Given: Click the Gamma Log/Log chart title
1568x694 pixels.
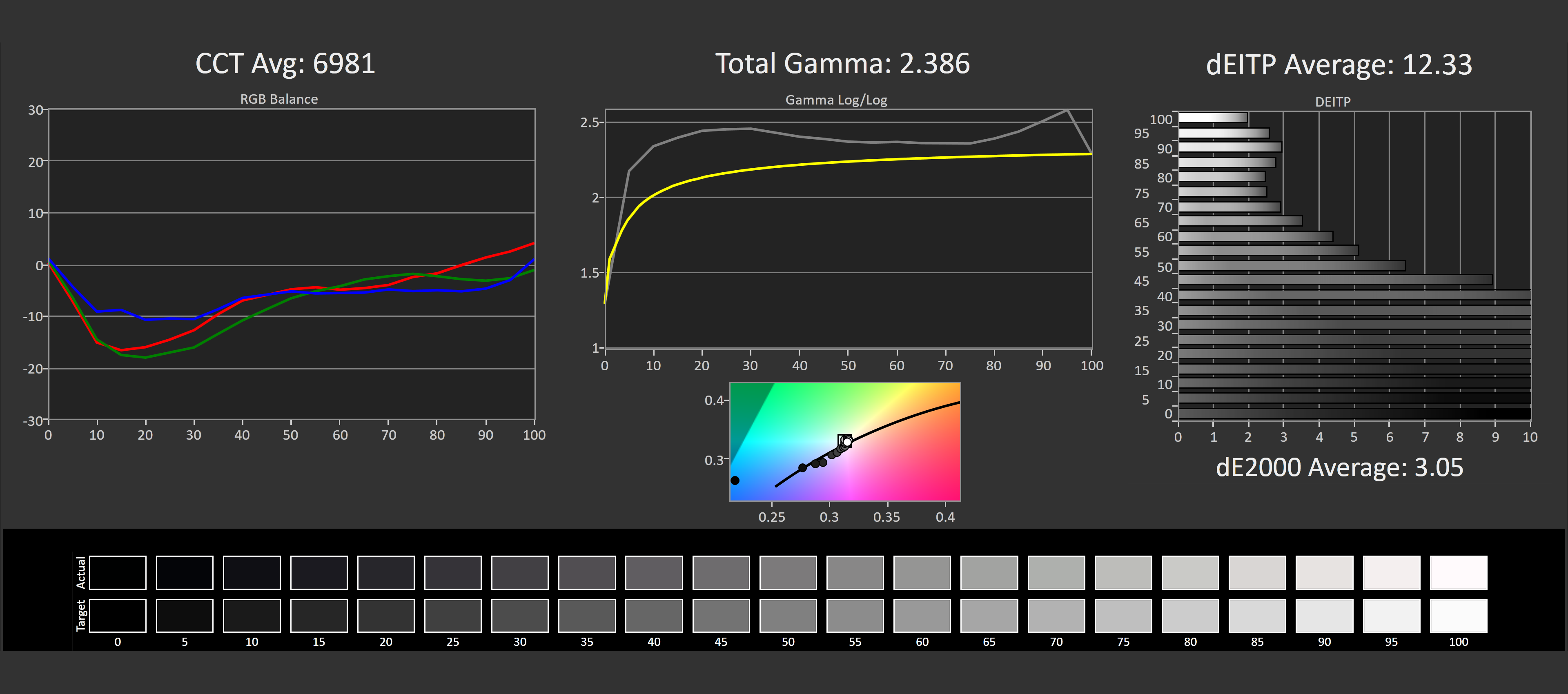Looking at the screenshot, I should 836,100.
